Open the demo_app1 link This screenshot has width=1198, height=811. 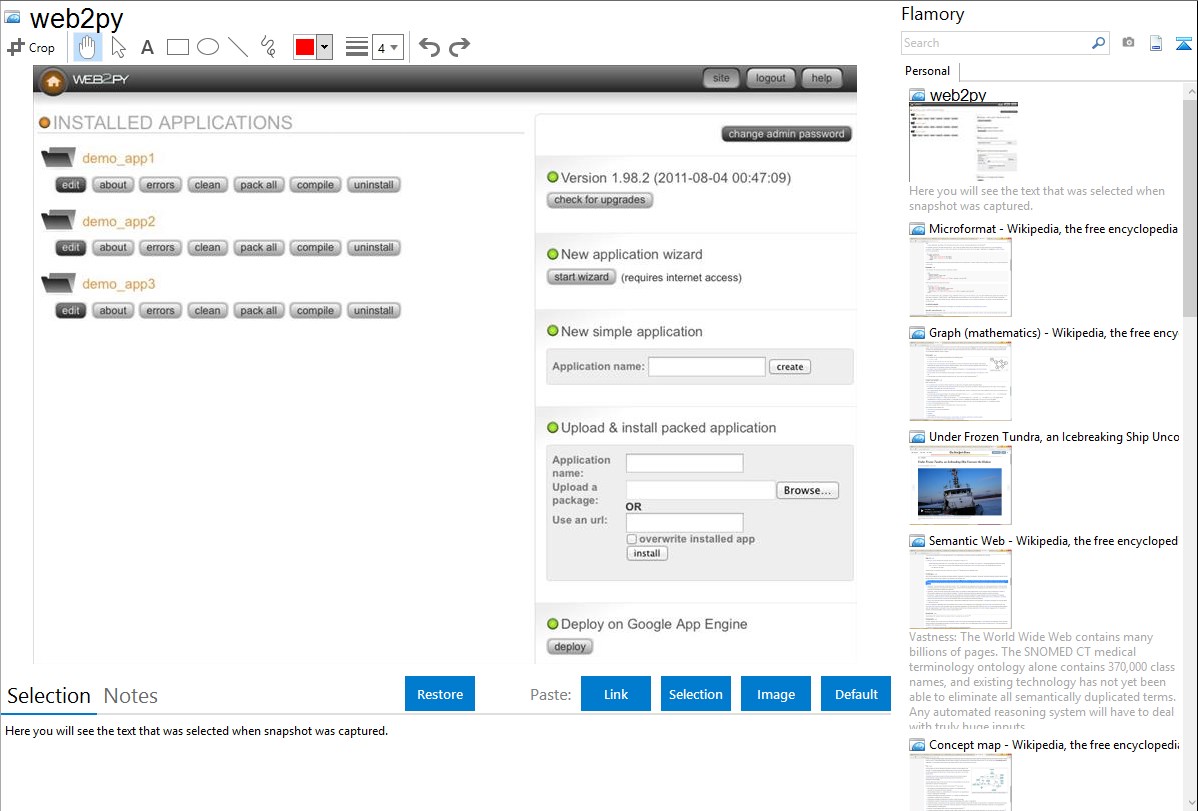point(118,158)
